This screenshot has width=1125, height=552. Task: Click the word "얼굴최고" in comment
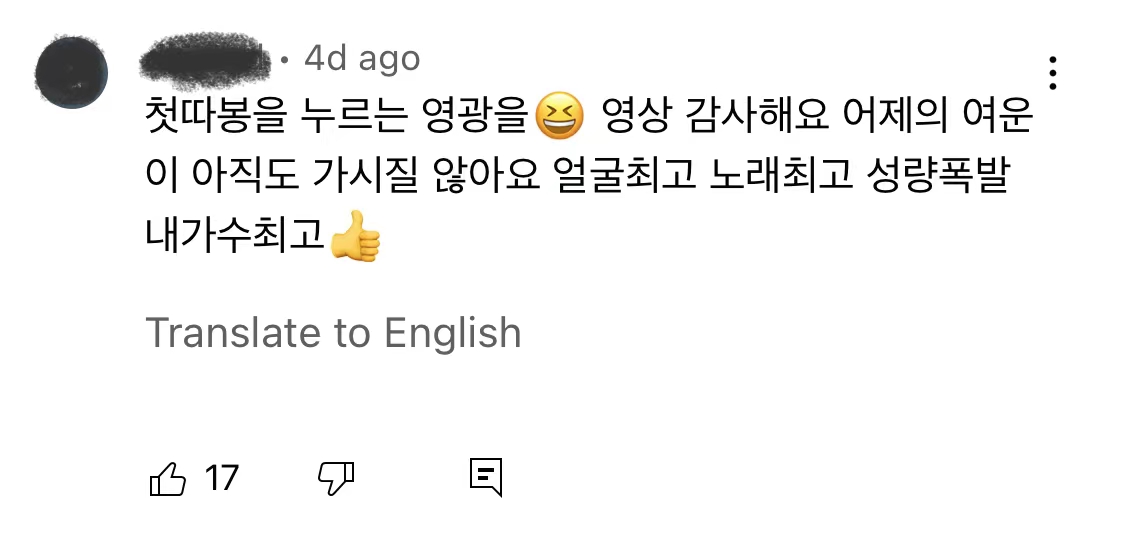click(626, 176)
